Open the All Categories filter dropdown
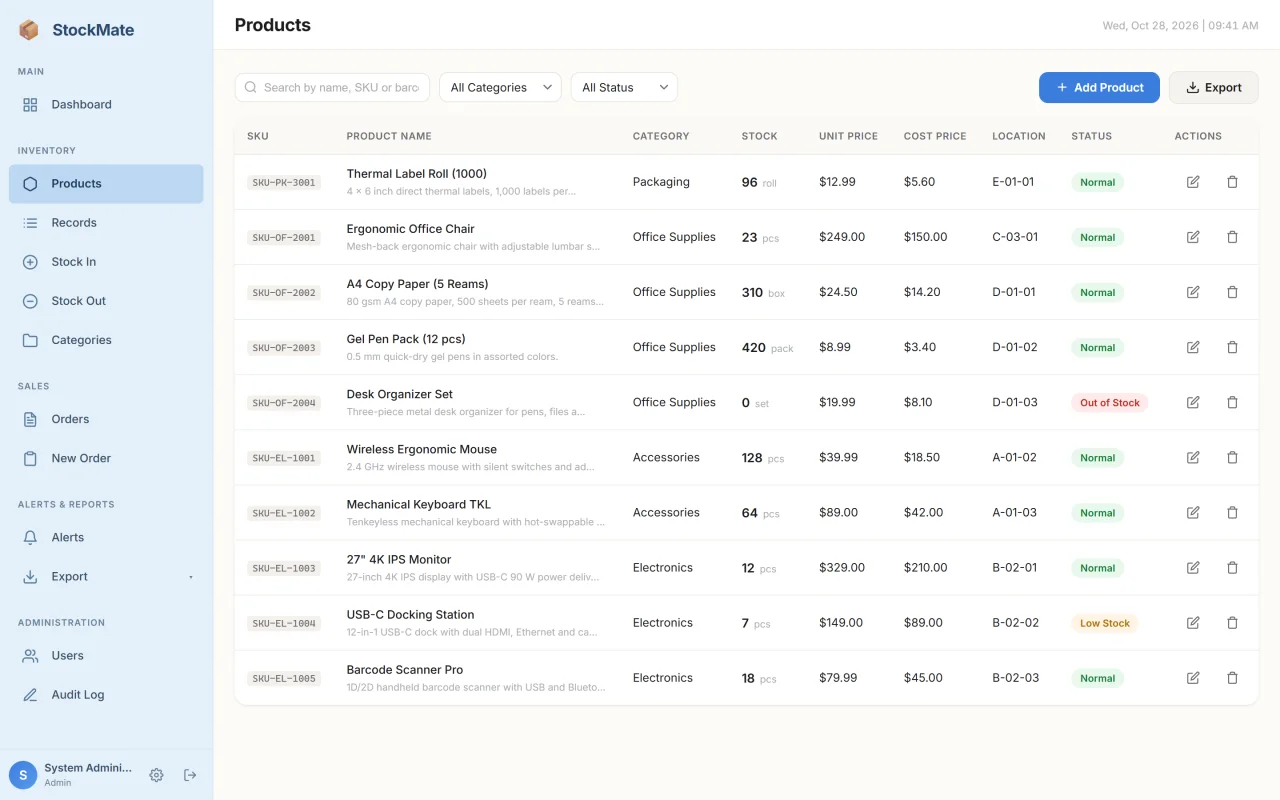Screen dimensions: 1280x800 pyautogui.click(x=500, y=87)
